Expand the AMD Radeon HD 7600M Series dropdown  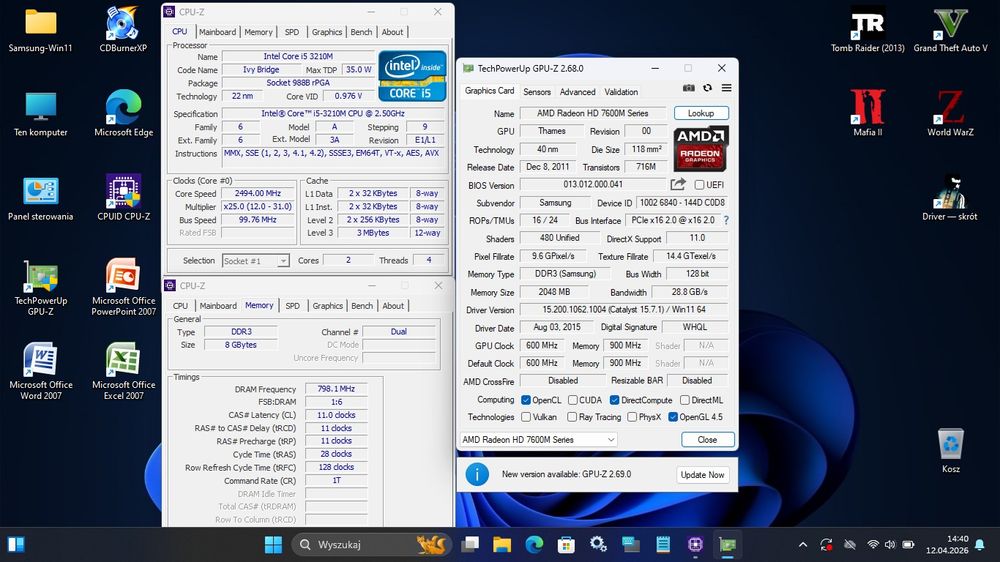click(x=538, y=440)
